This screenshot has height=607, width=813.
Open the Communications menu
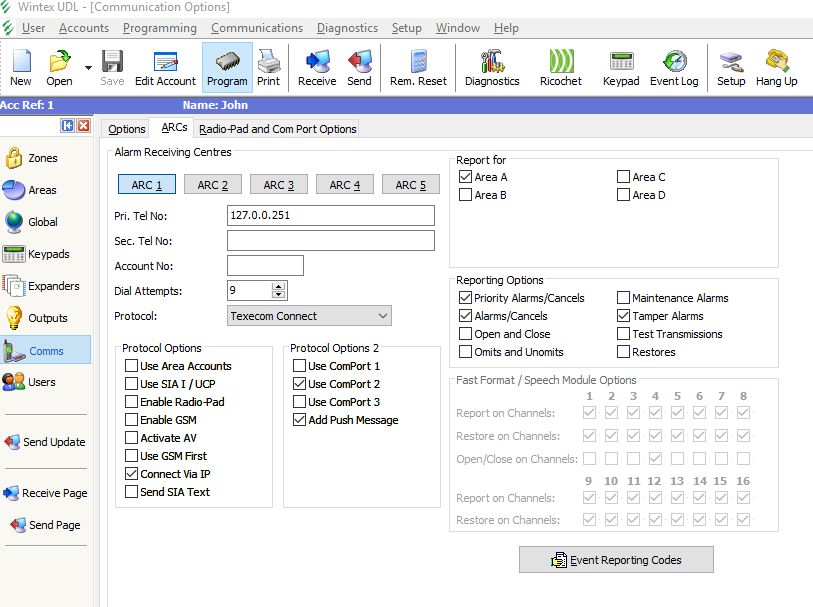[x=257, y=28]
